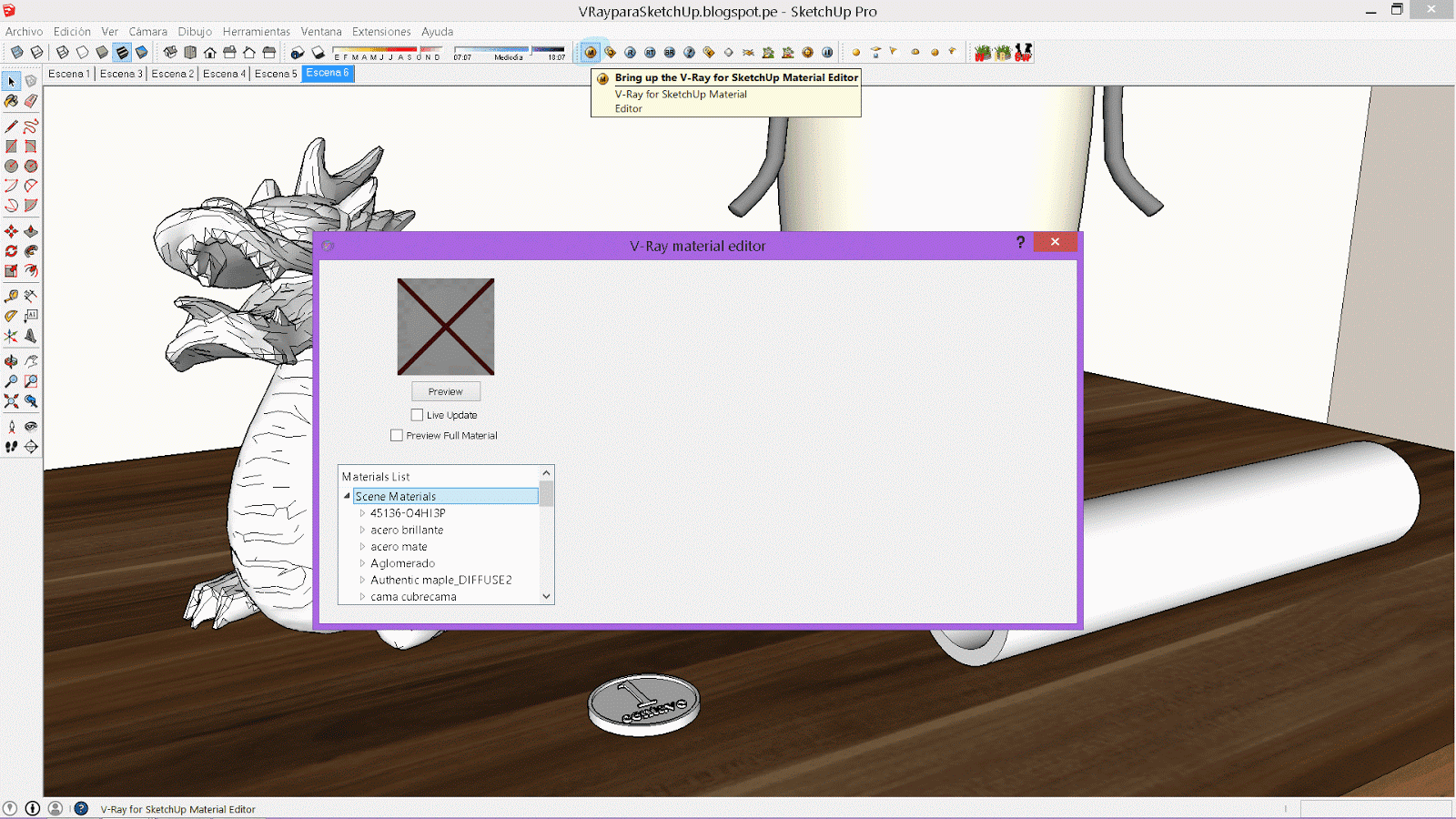
Task: Activate the Rectangle drawing tool
Action: pos(11,144)
